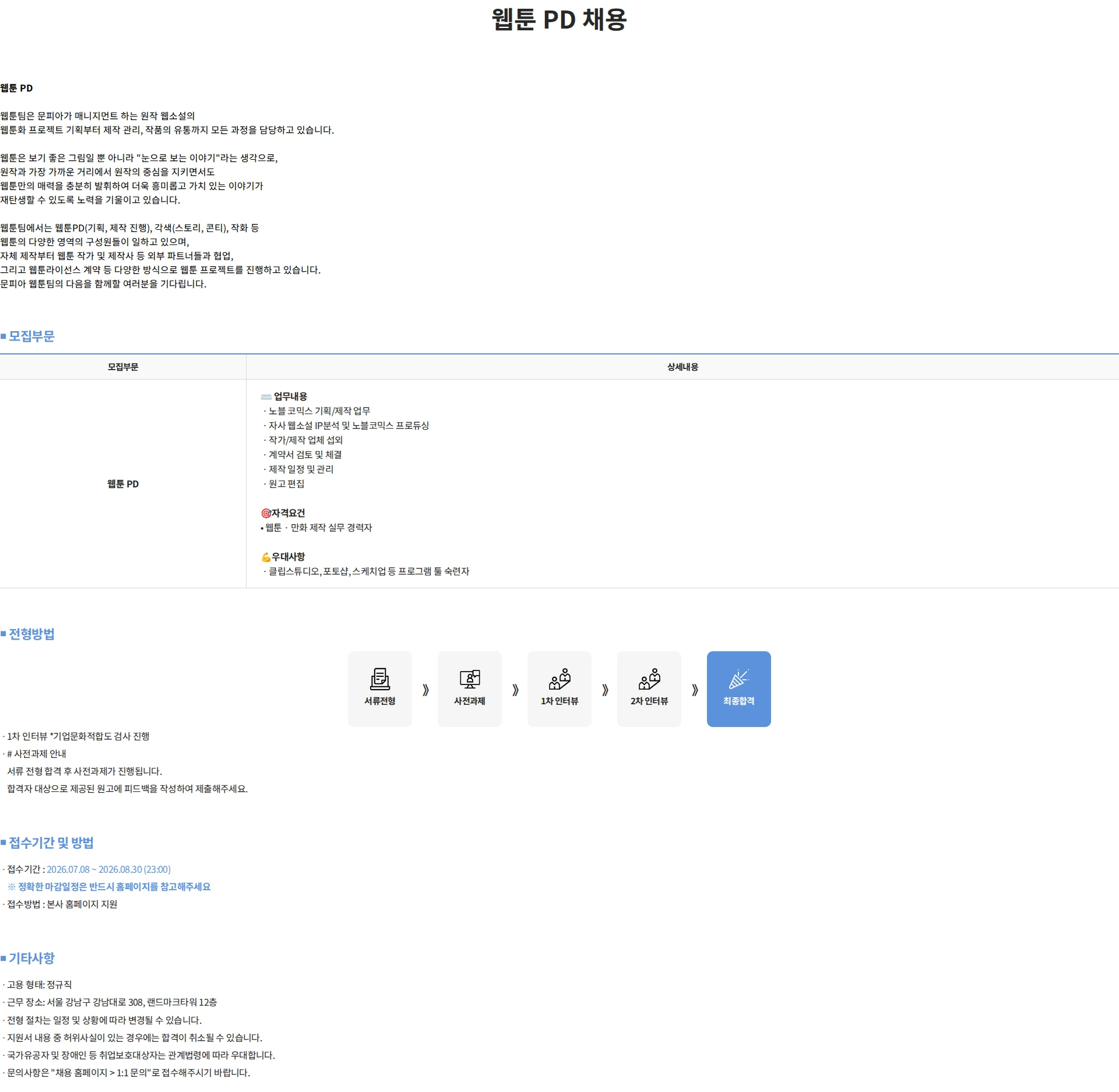Click the 우대사항 subheading
1119x1092 pixels.
[288, 557]
